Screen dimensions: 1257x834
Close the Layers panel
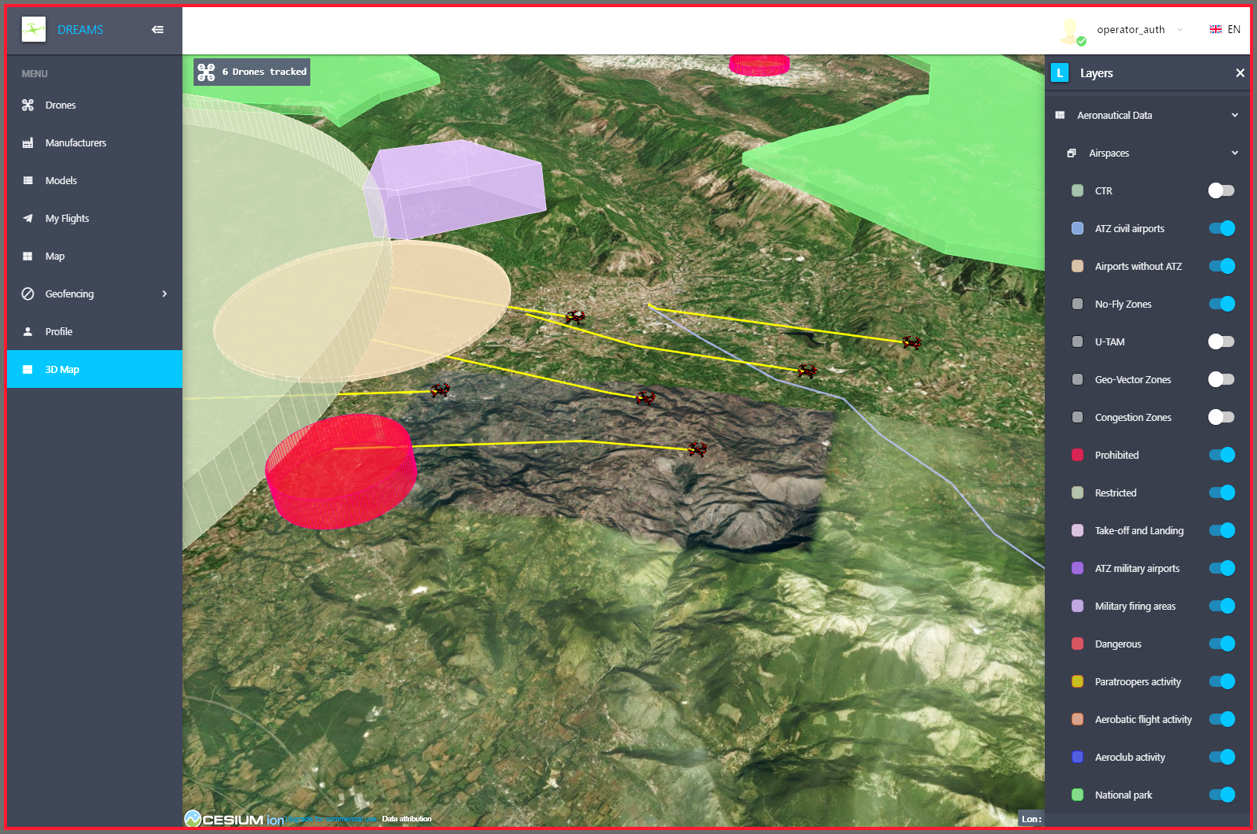1240,73
